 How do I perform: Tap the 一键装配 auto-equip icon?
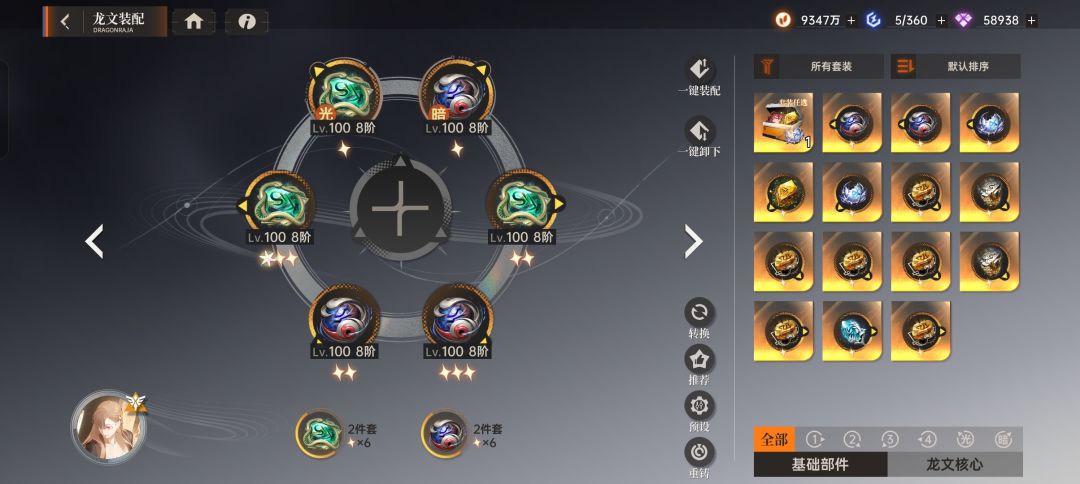699,69
